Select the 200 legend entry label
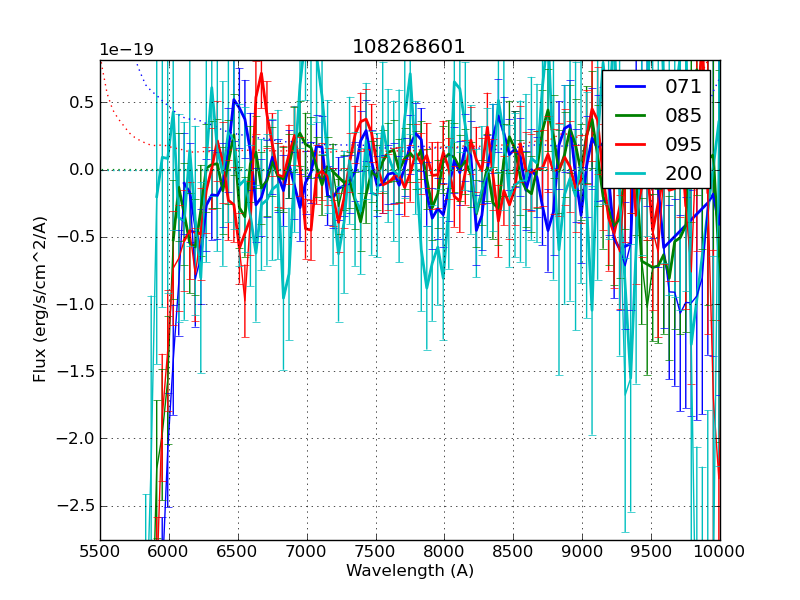 (x=683, y=173)
